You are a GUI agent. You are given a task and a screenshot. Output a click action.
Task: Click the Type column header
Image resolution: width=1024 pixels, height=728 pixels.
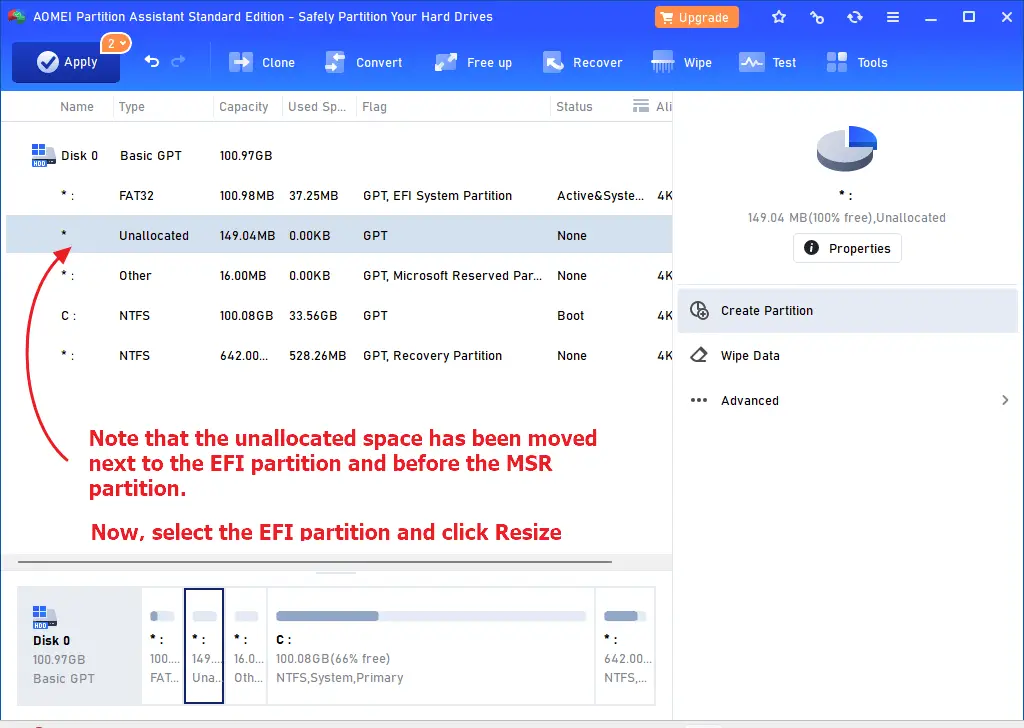(131, 106)
